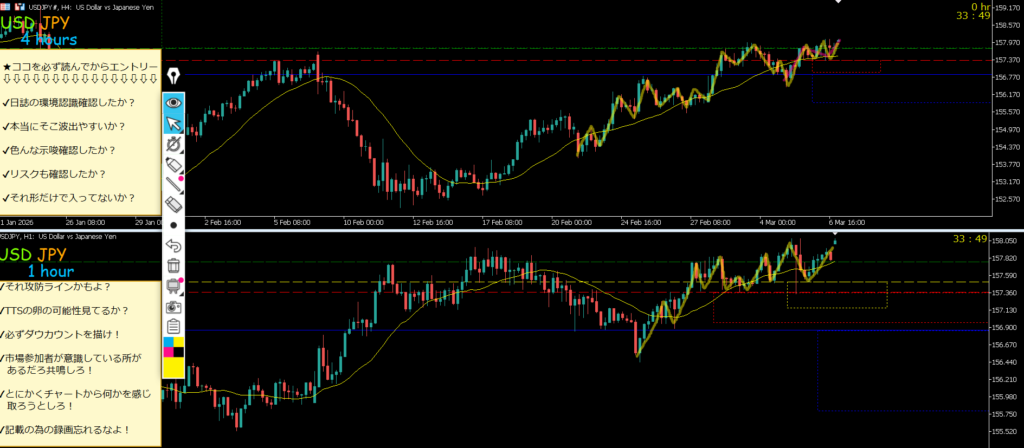1024x448 pixels.
Task: Click the '24 Feb 16:00' time axis label
Action: point(641,223)
